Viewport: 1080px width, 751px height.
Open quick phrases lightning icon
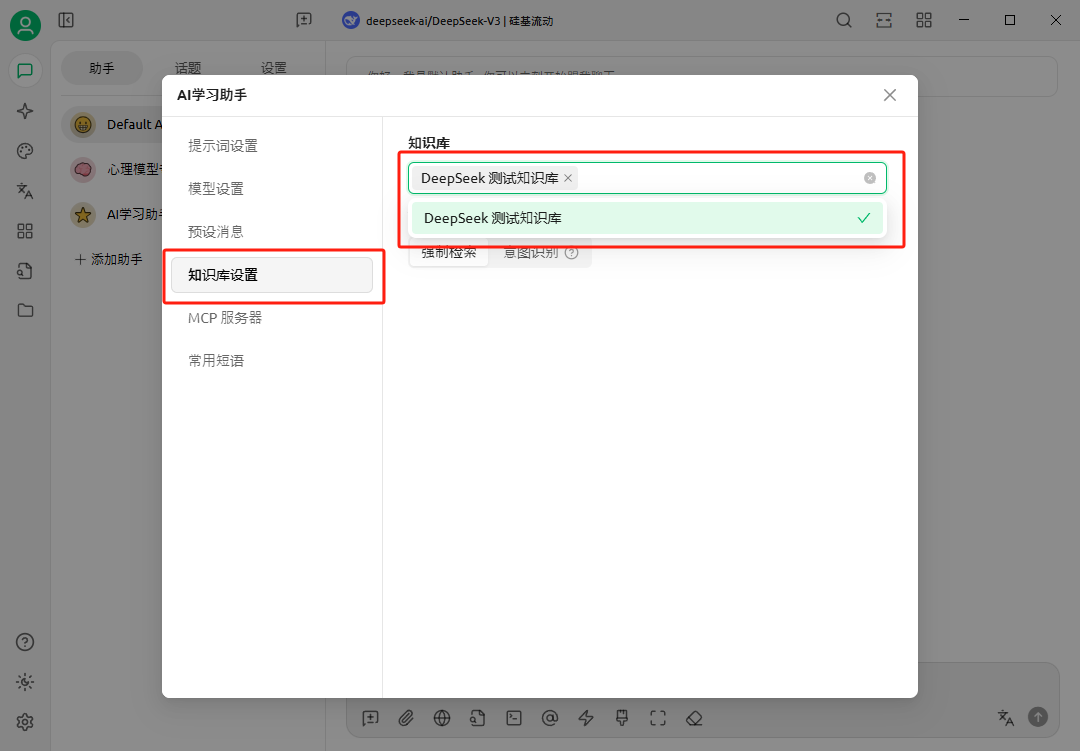coord(586,718)
